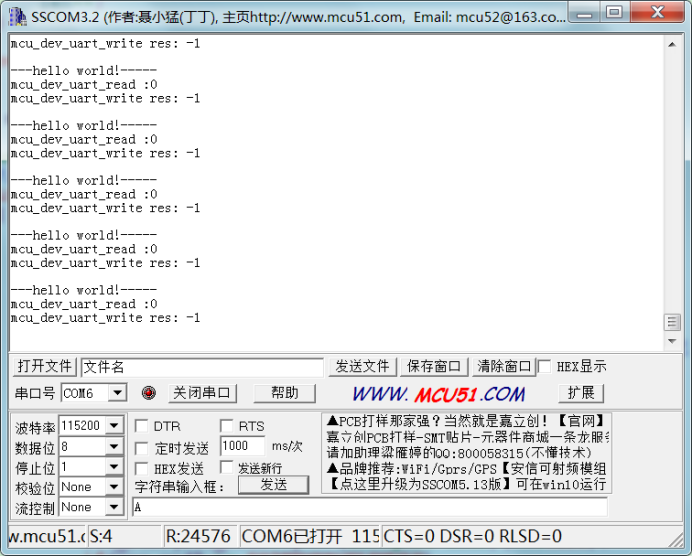Click the 保存窗口 button
Viewport: 692px width, 557px height.
(434, 366)
